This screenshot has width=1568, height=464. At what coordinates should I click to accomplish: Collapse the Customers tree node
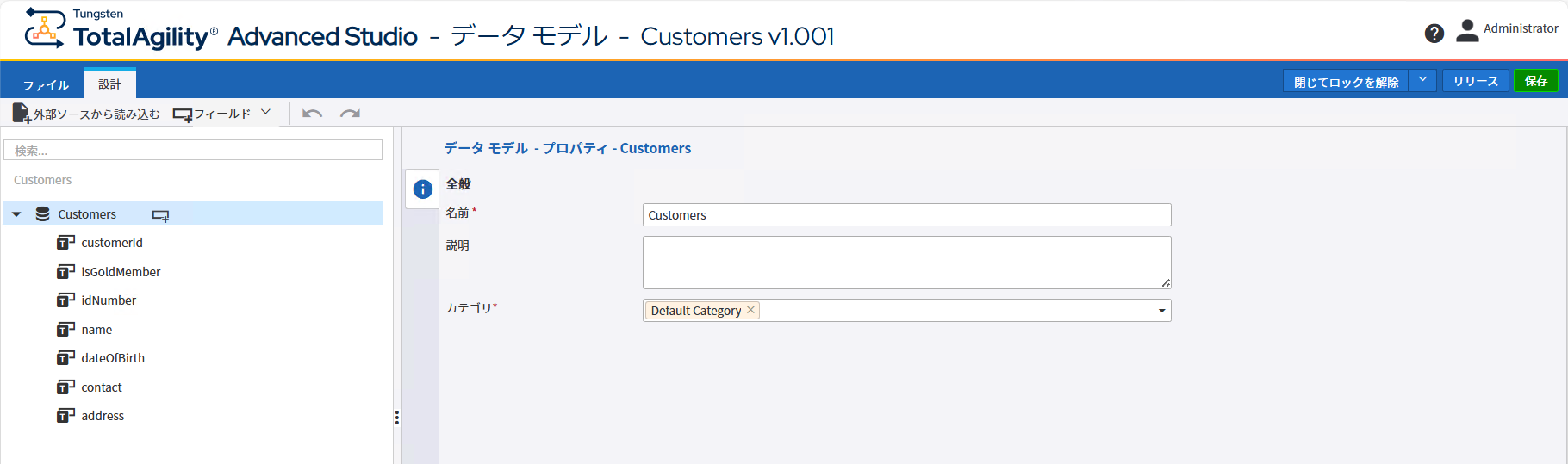(x=16, y=214)
